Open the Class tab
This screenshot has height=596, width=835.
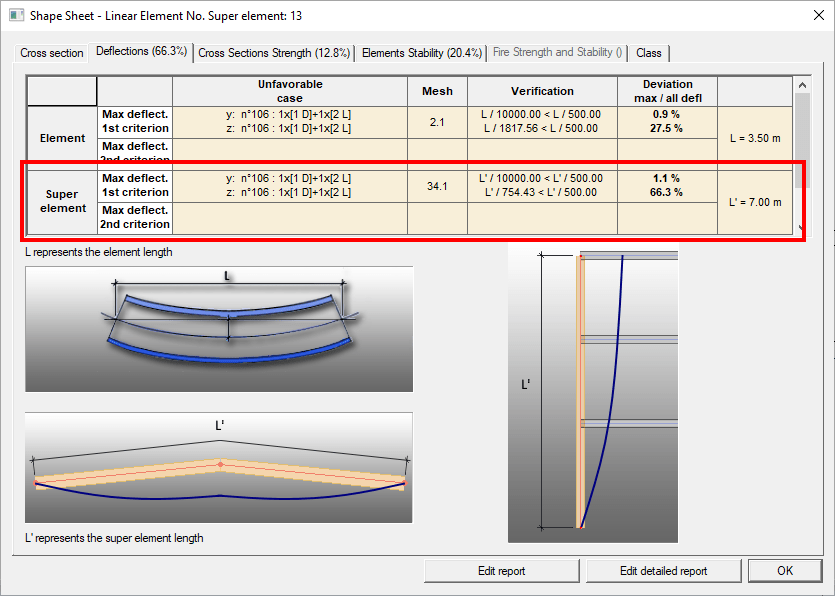pos(648,53)
